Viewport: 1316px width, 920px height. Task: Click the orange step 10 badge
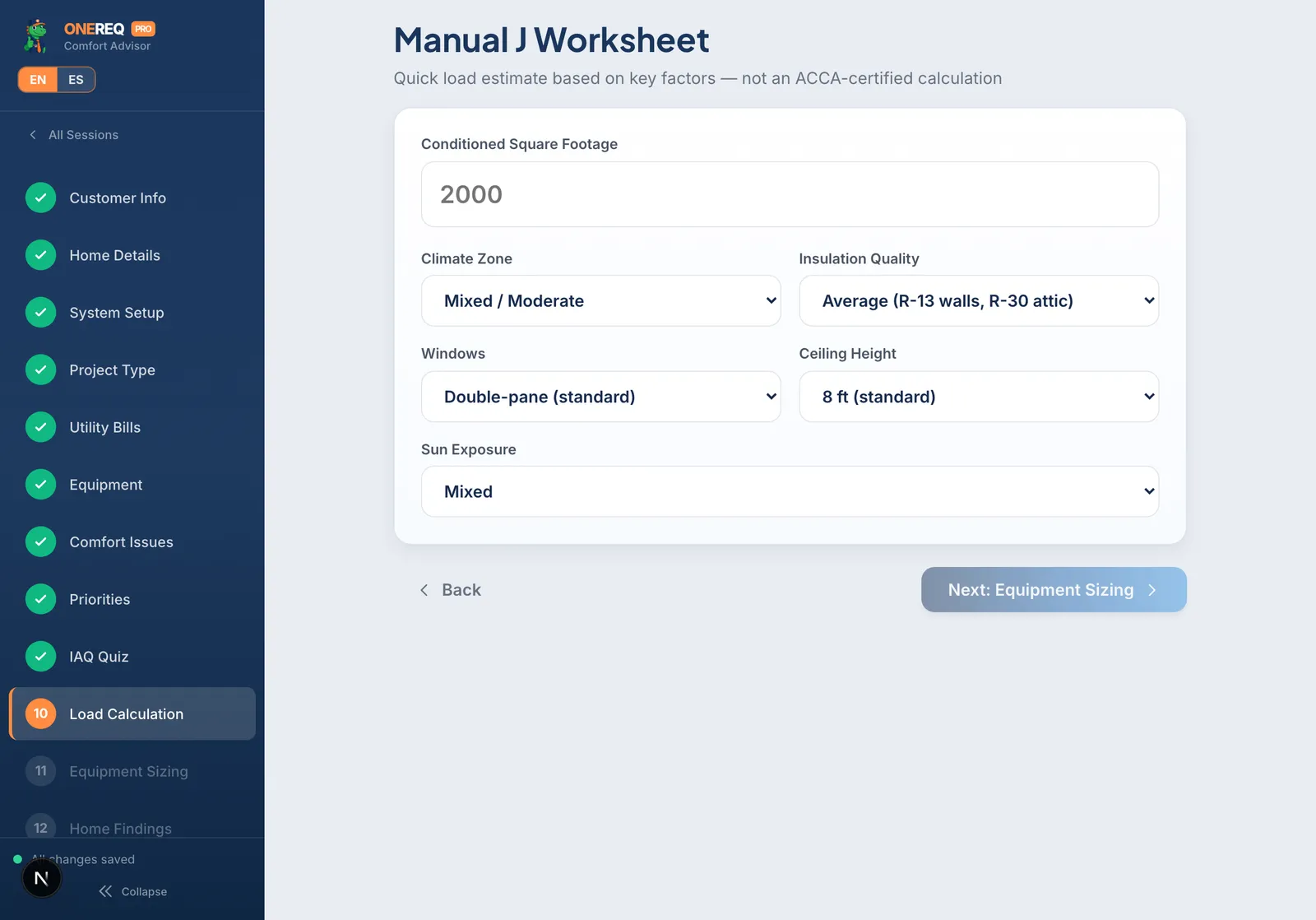tap(40, 713)
